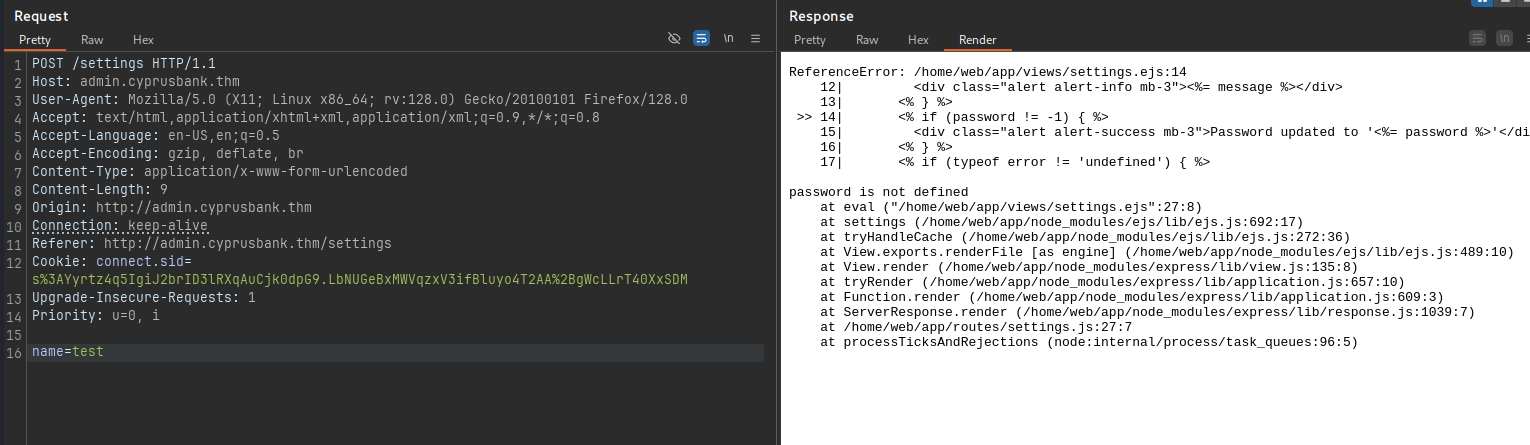Click the '>> 14|' password condition line
Viewport: 1530px width, 445px height.
click(953, 117)
